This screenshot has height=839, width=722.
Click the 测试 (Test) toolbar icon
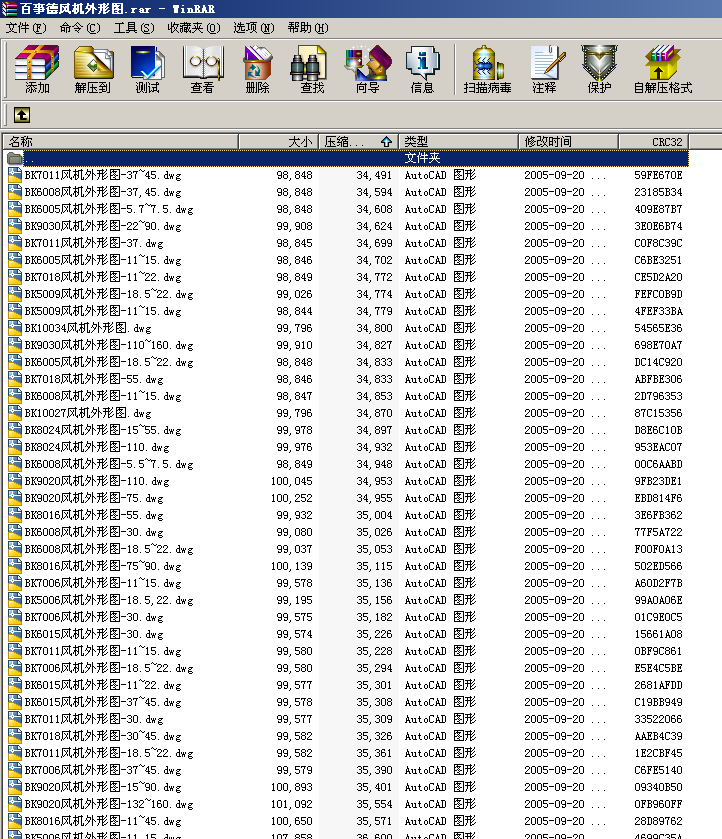147,70
